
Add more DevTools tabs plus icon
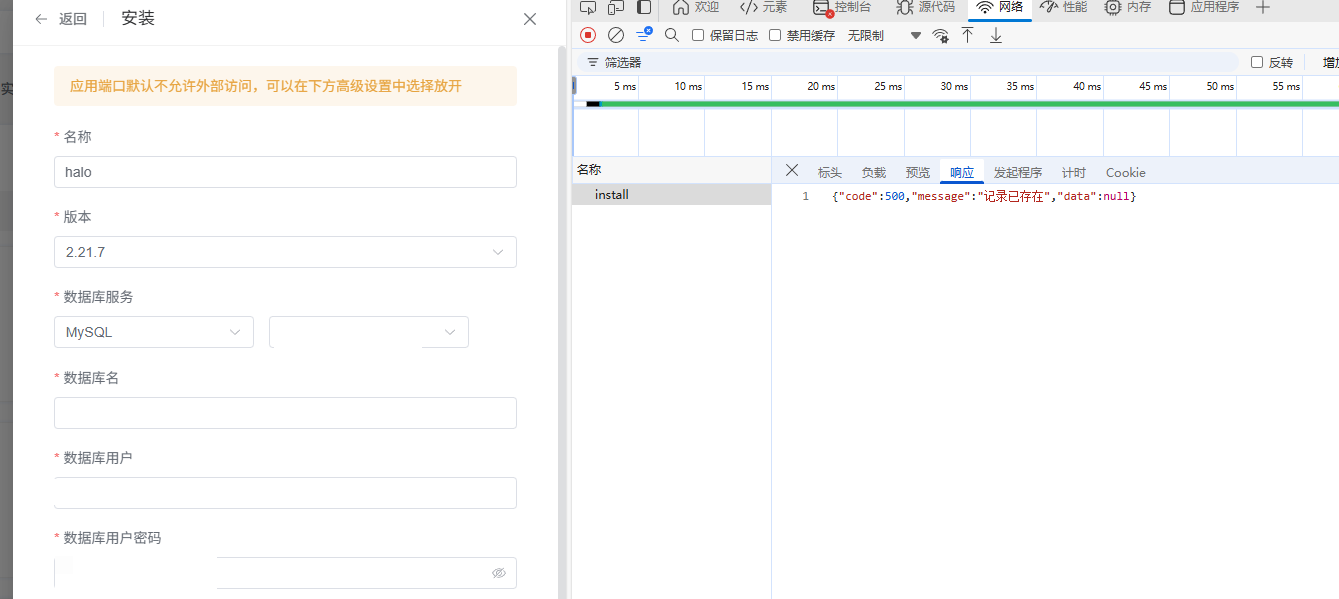[1263, 7]
